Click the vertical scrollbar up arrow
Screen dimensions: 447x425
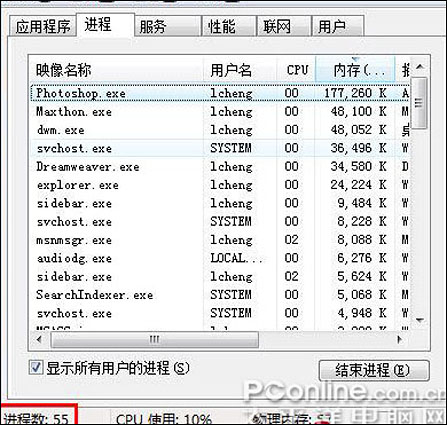[x=420, y=67]
